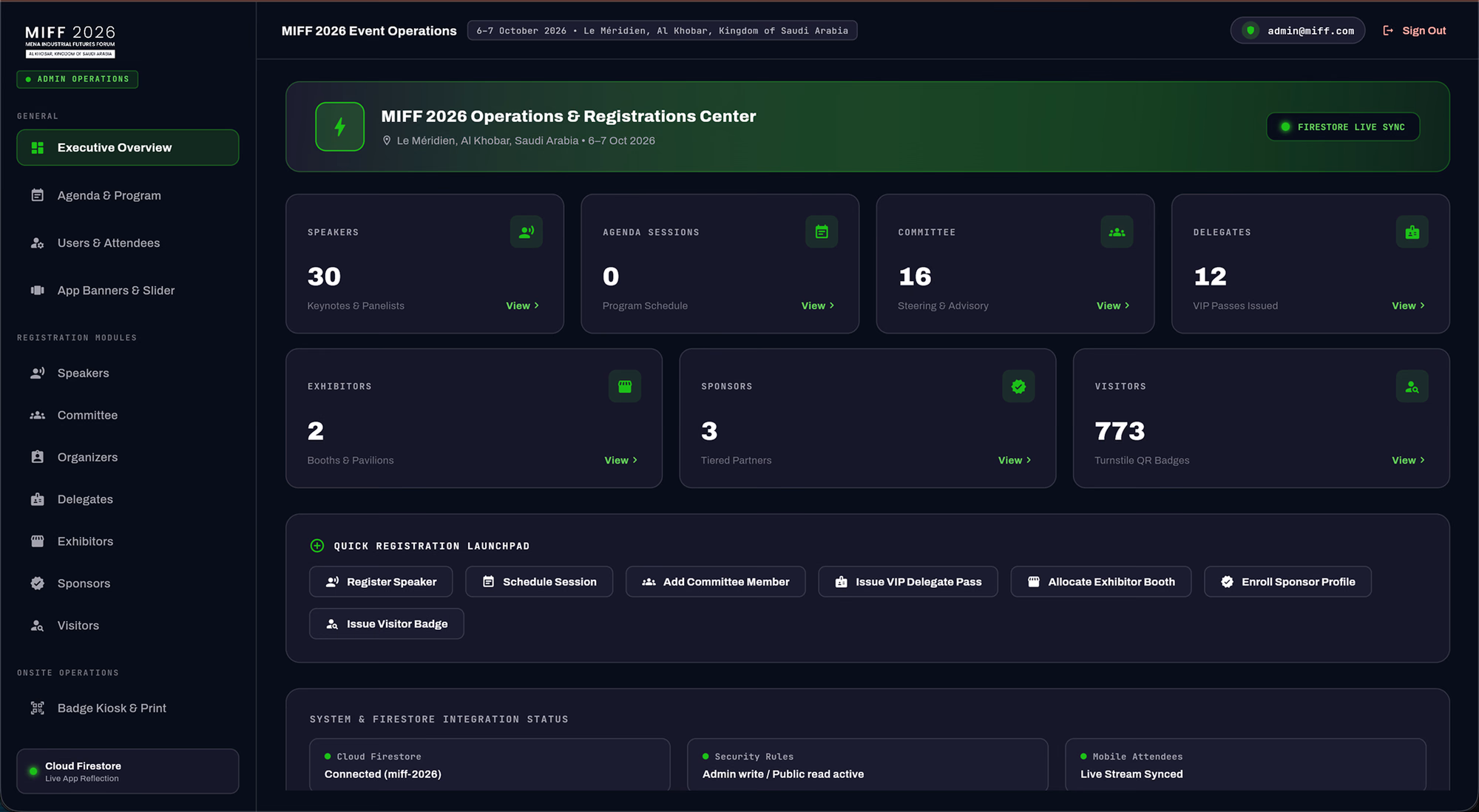View the Committee card details

point(1112,305)
